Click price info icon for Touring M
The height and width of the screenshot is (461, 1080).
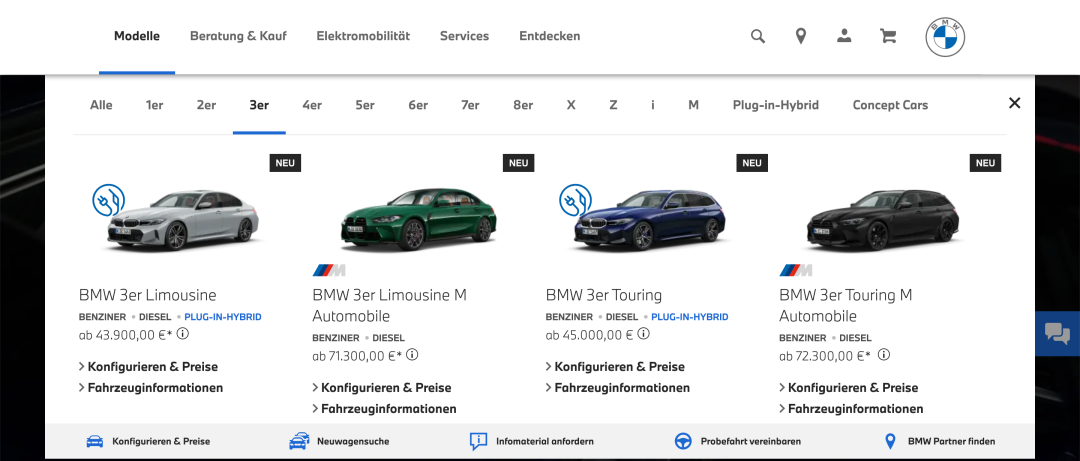coord(884,355)
